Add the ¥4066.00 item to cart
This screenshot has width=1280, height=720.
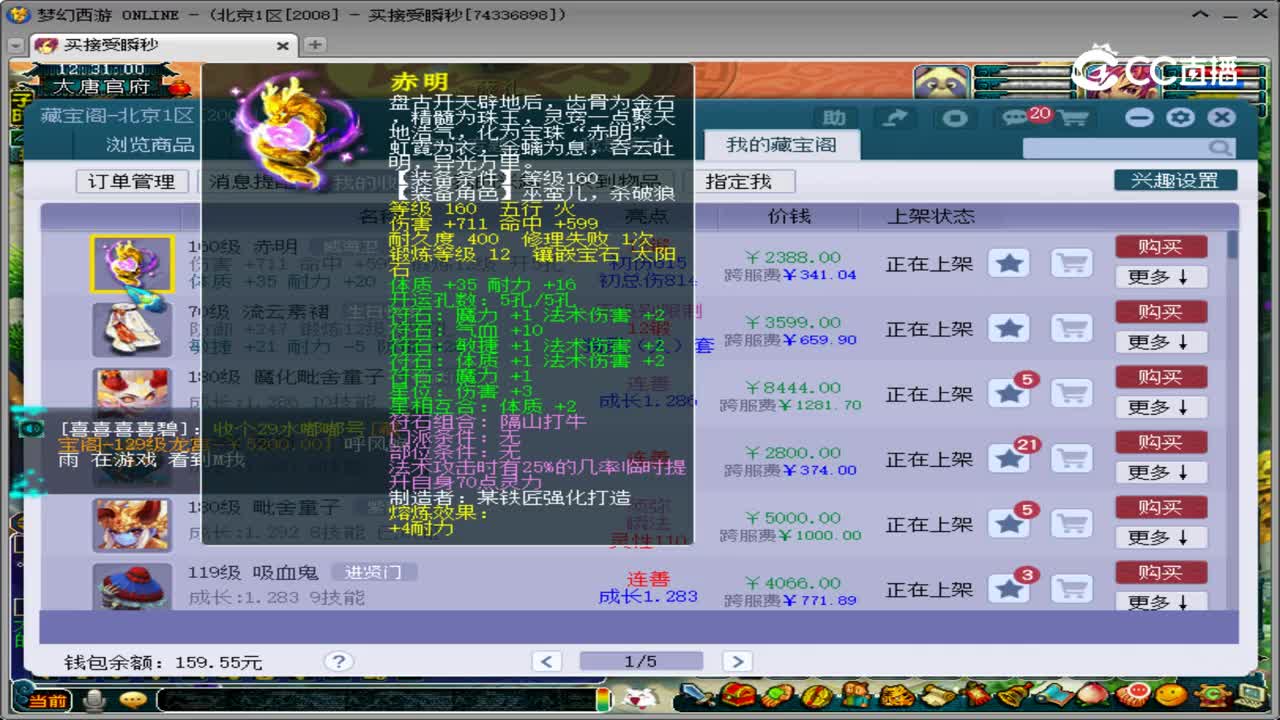pos(1071,589)
